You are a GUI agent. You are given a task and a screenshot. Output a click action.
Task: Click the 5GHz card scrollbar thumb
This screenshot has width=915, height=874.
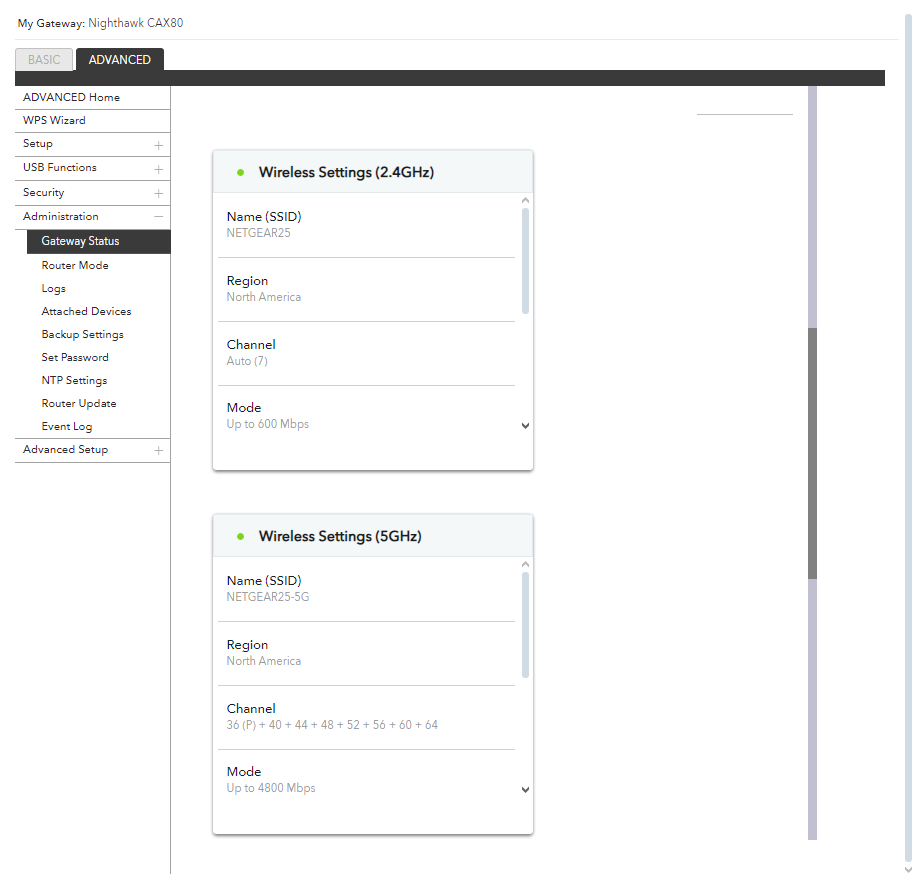pos(525,625)
